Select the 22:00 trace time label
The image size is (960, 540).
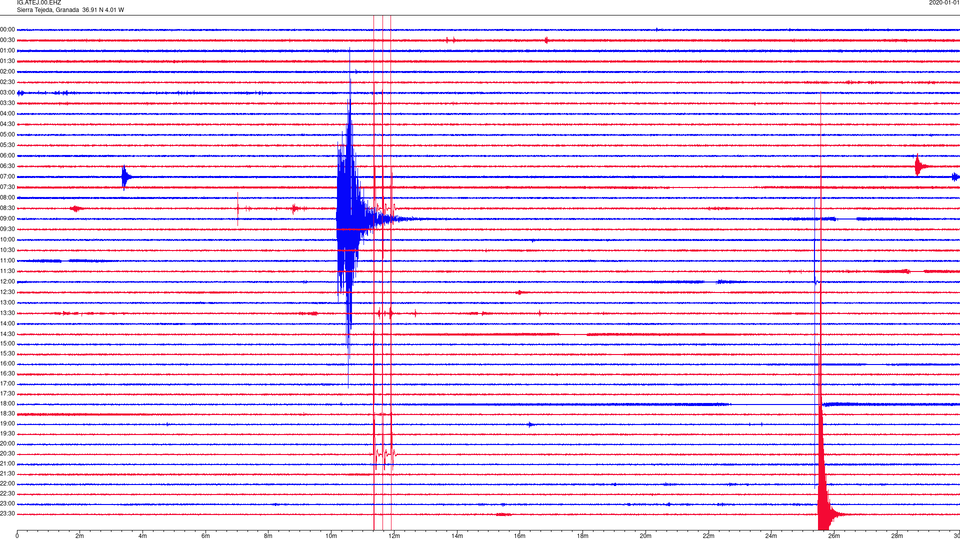[x=7, y=484]
